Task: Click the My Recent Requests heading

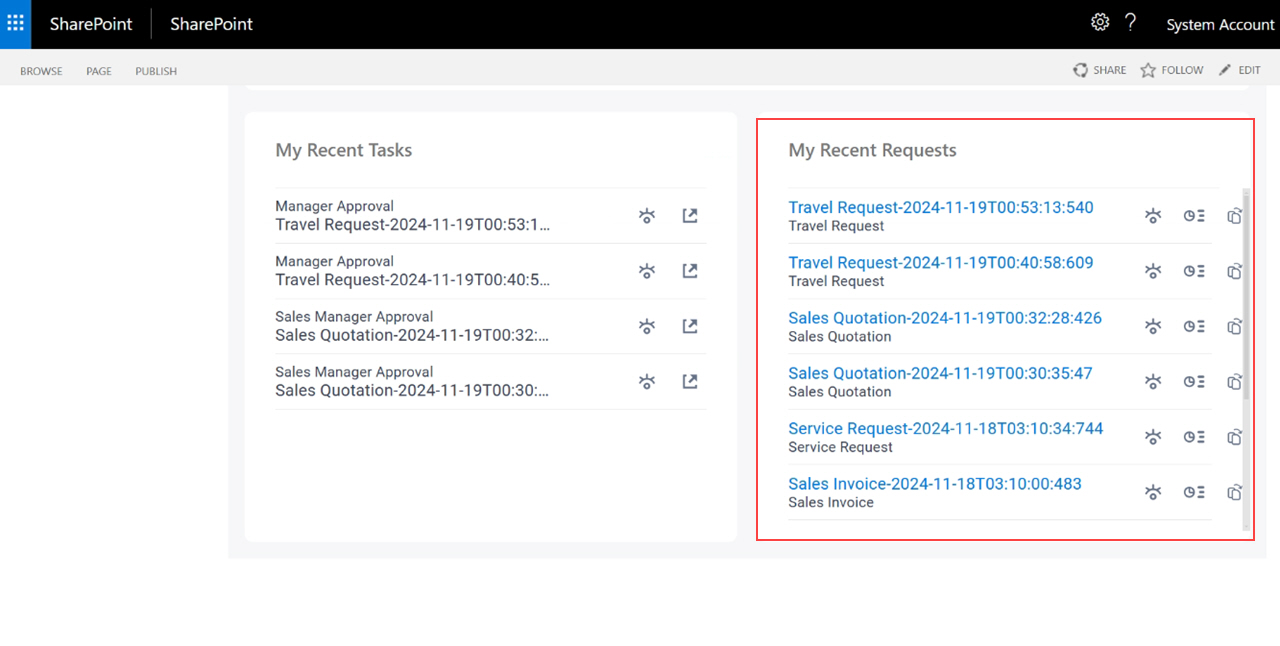Action: pyautogui.click(x=872, y=150)
